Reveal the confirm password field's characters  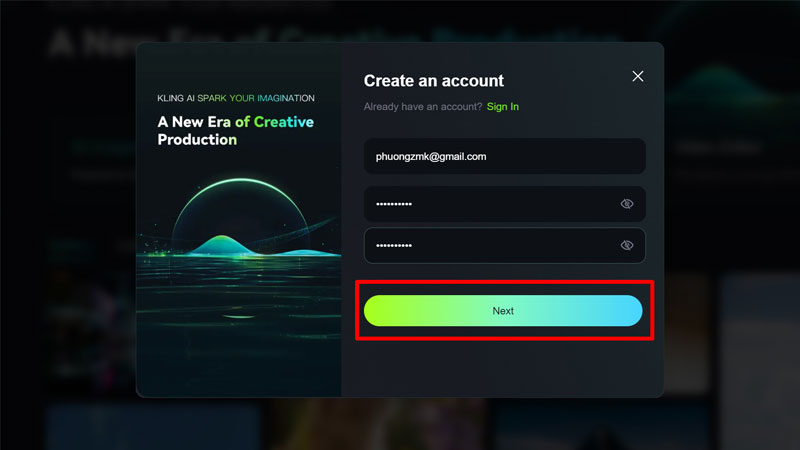627,245
